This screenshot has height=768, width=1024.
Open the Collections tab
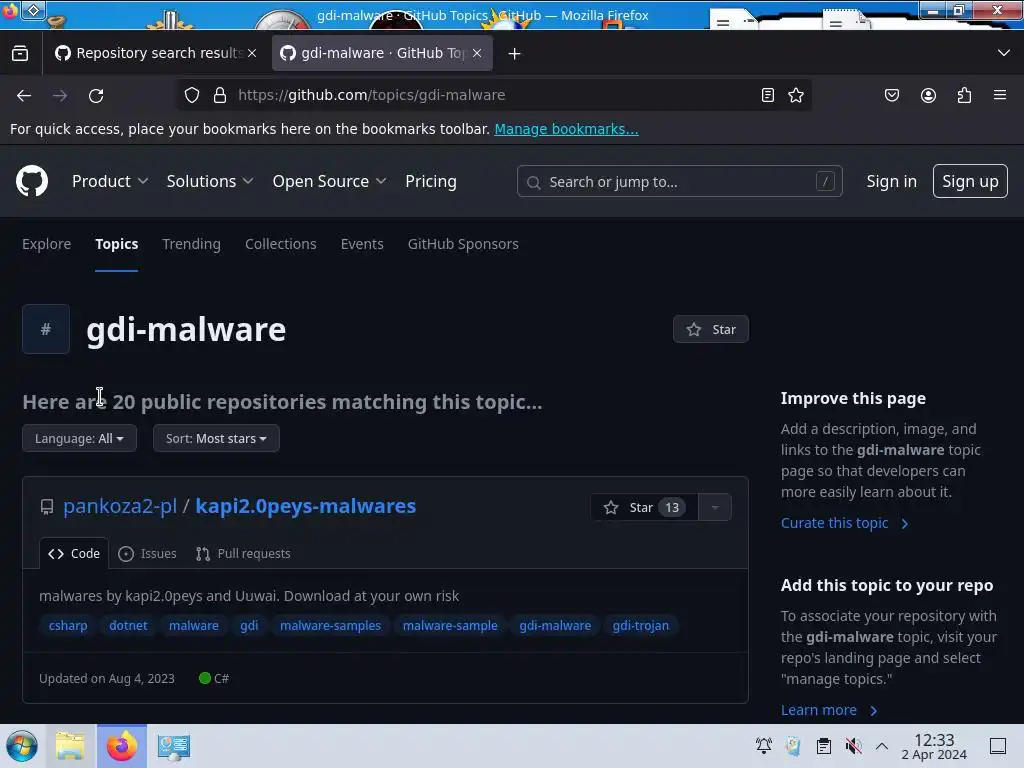(x=281, y=244)
